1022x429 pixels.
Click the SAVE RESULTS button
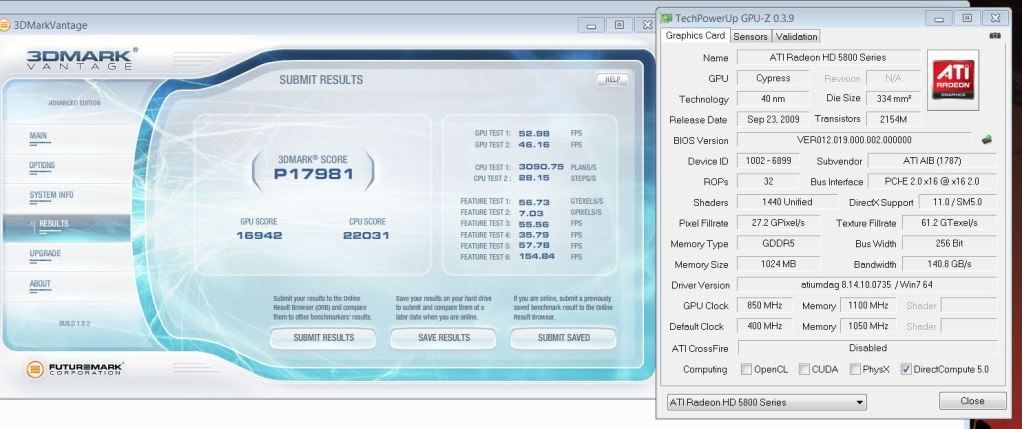[444, 338]
